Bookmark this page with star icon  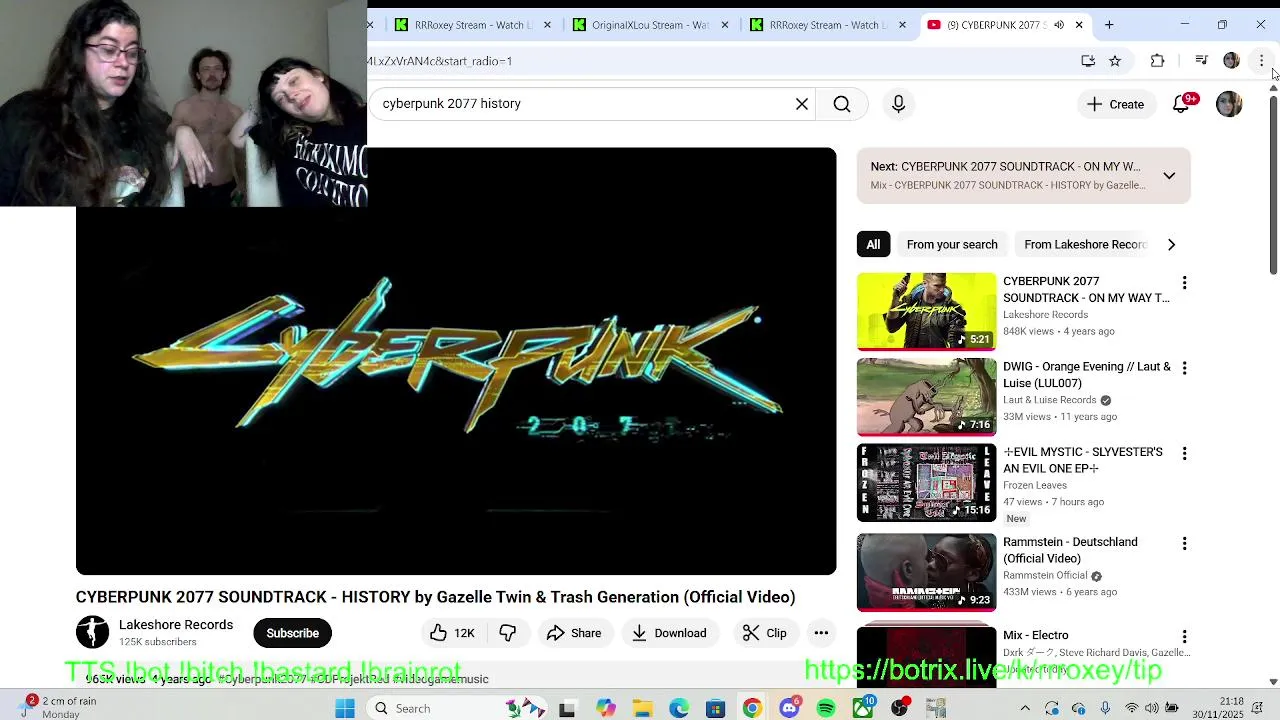1115,61
